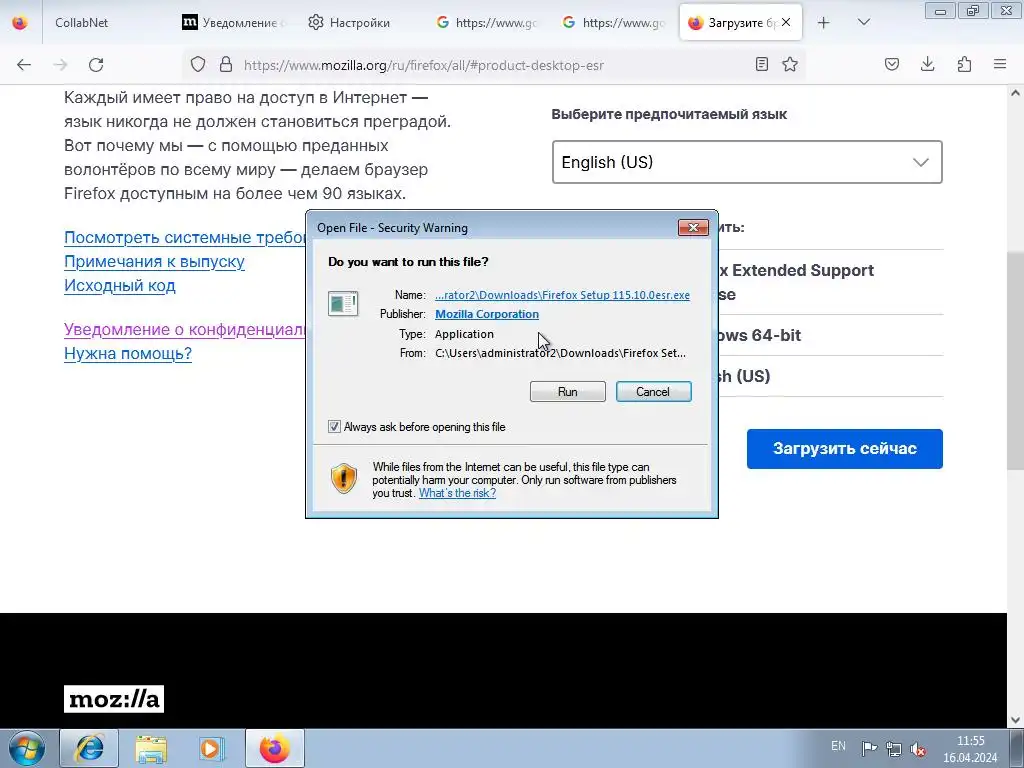
Task: Open the Mozilla Corporation publisher link
Action: point(487,314)
